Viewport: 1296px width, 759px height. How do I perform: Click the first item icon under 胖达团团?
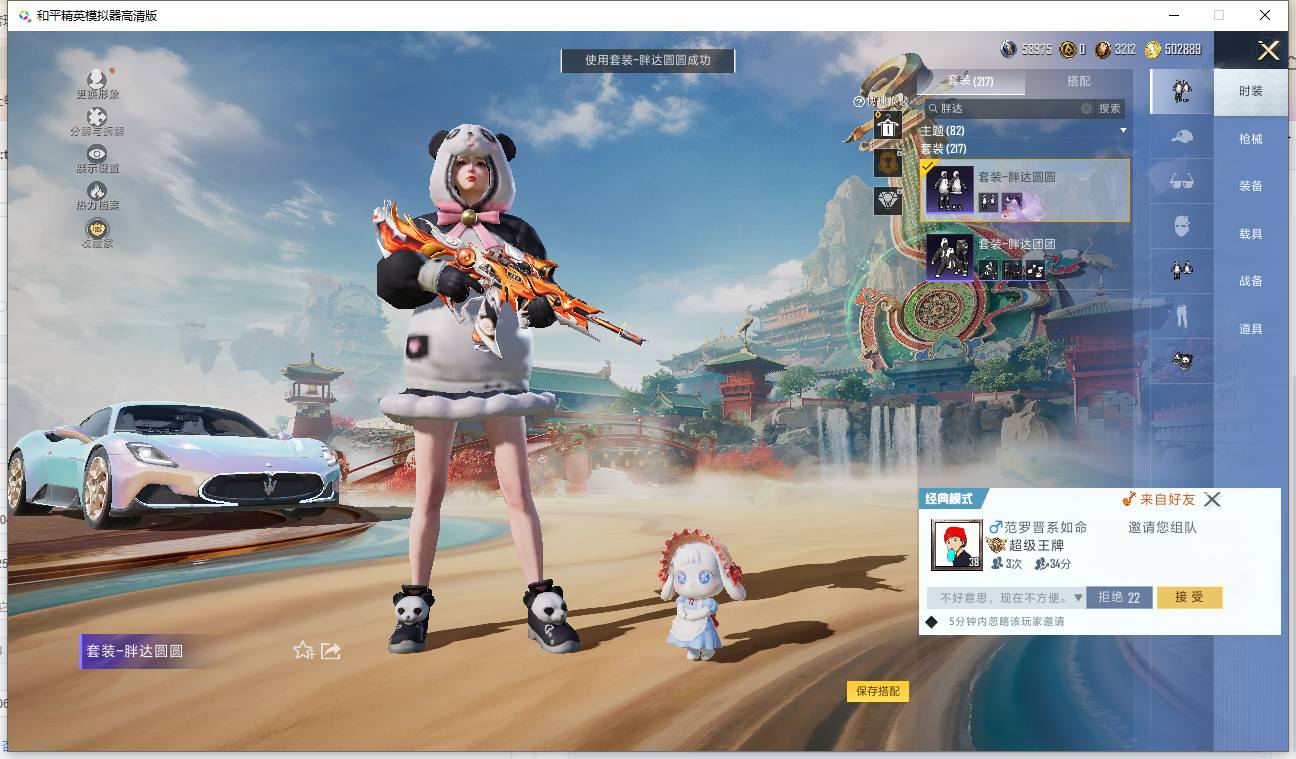[988, 269]
